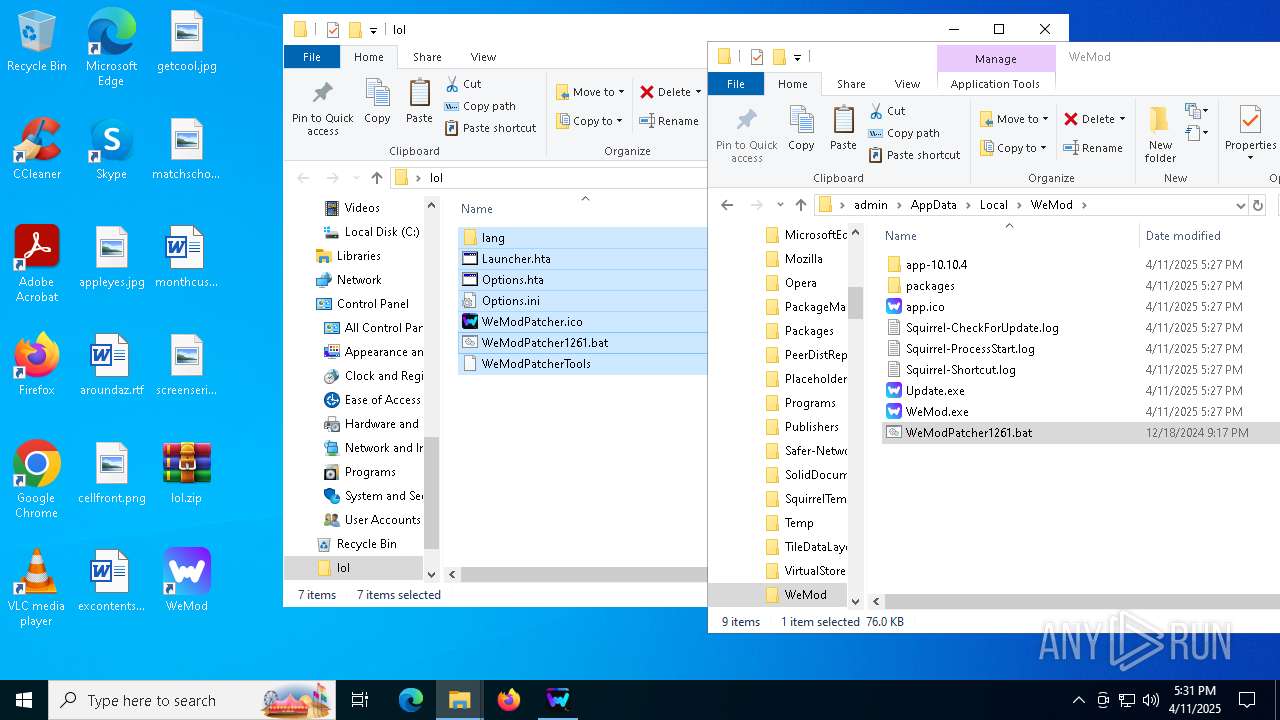Select cellfront.png on desktop
Viewport: 1280px width, 720px height.
[x=111, y=472]
